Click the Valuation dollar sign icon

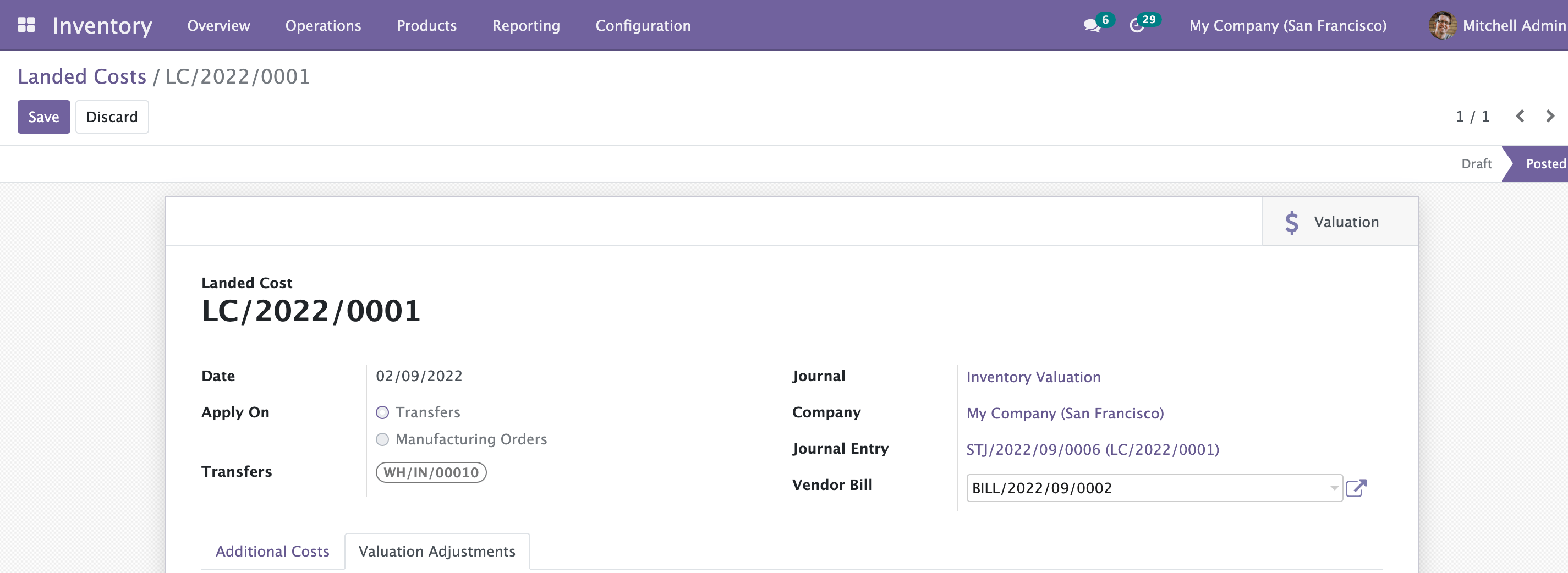pyautogui.click(x=1292, y=222)
